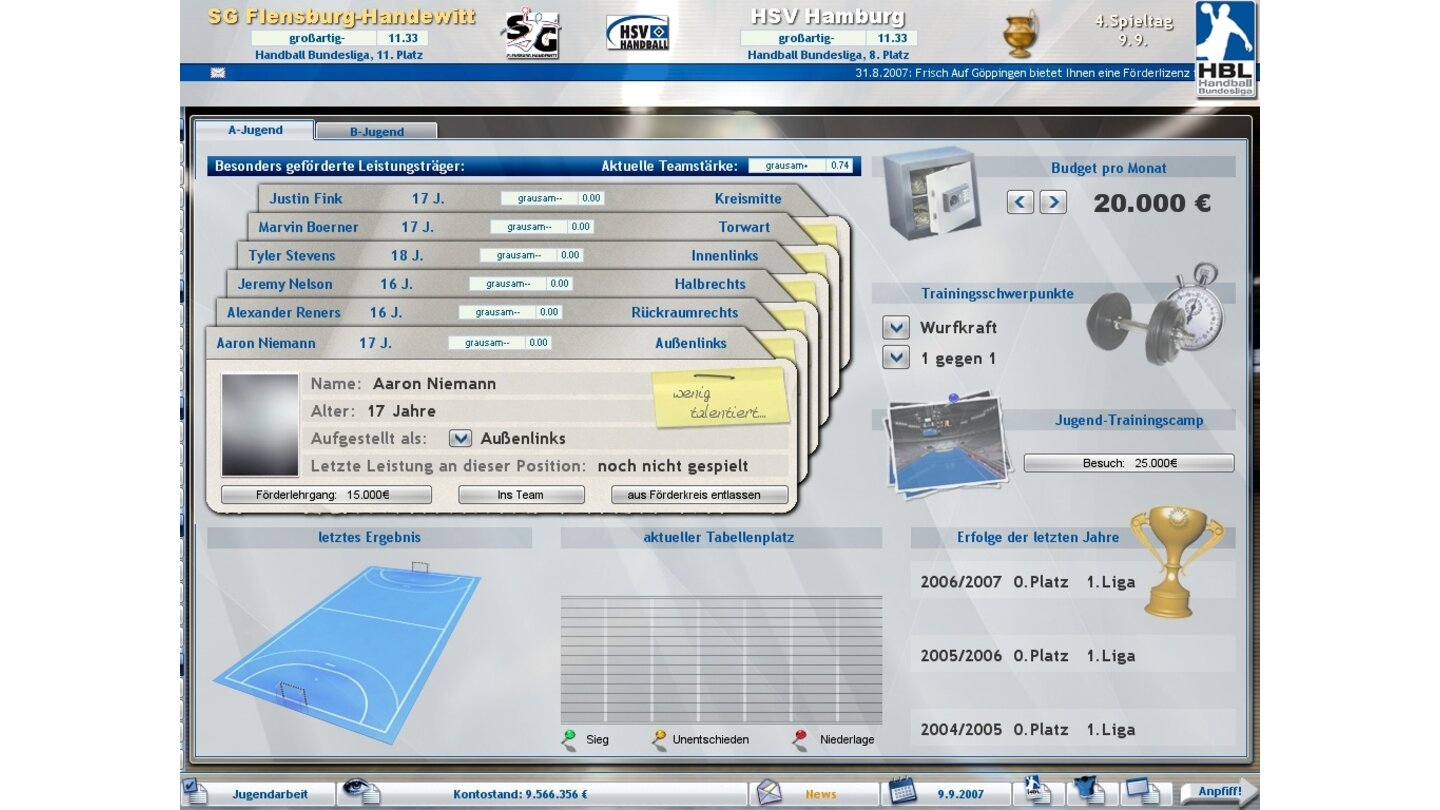Click the monitor screens icon in bottom bar
Screen dimensions: 1440x810
click(1141, 792)
